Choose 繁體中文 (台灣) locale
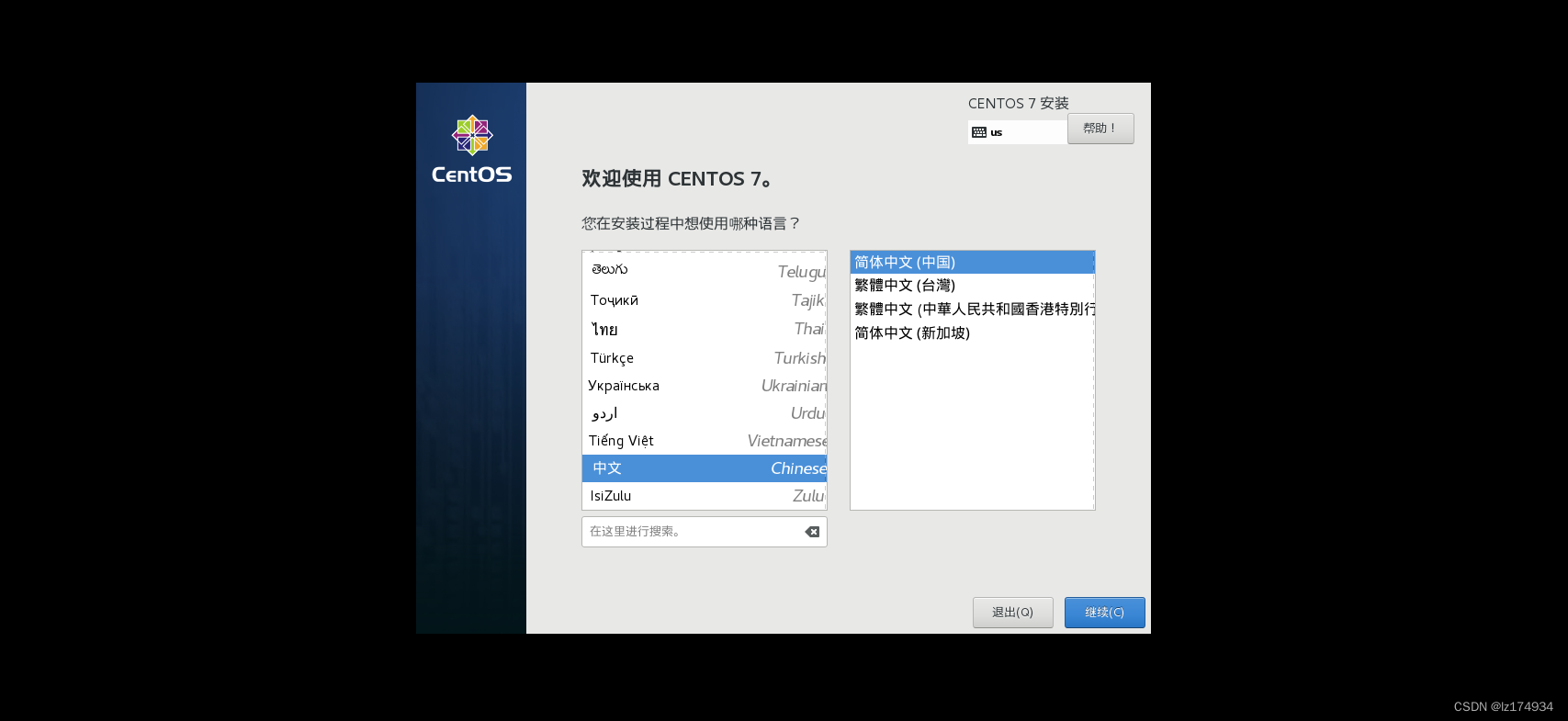The width and height of the screenshot is (1568, 721). coord(973,286)
